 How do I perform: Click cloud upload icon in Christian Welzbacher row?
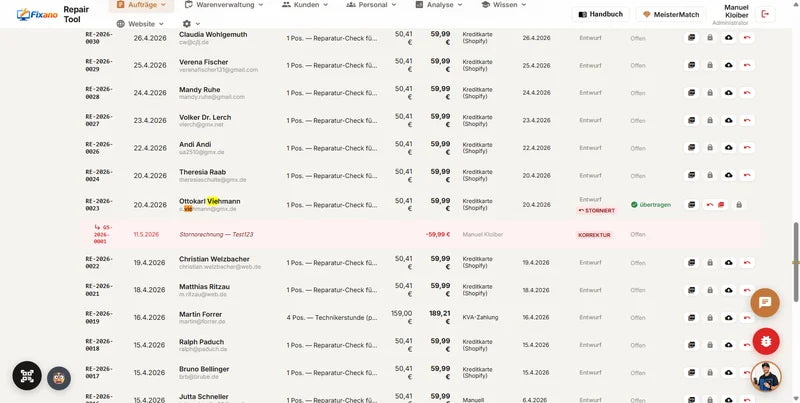729,263
